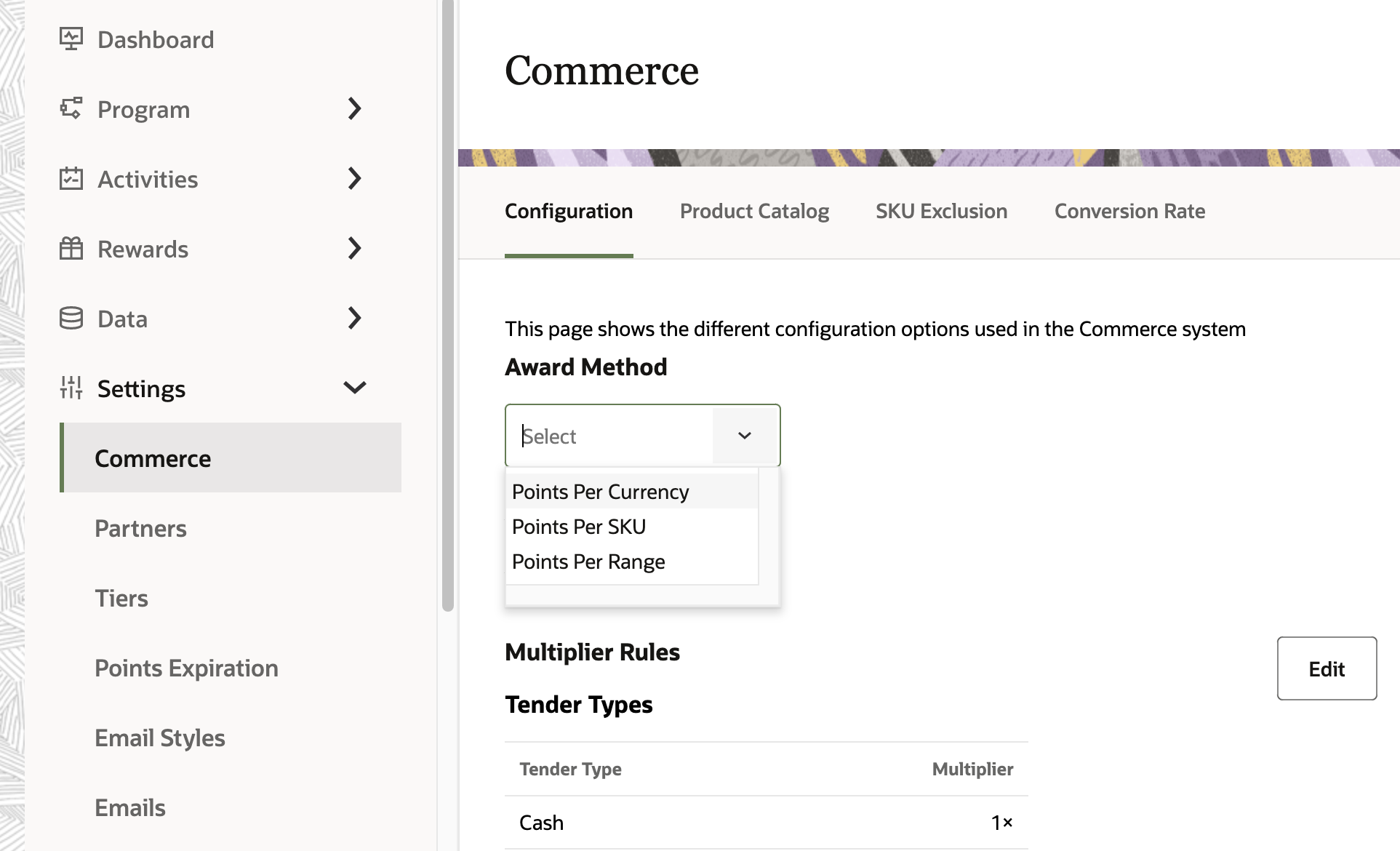Open Points Expiration settings page
The height and width of the screenshot is (851, 1400).
pyautogui.click(x=186, y=668)
